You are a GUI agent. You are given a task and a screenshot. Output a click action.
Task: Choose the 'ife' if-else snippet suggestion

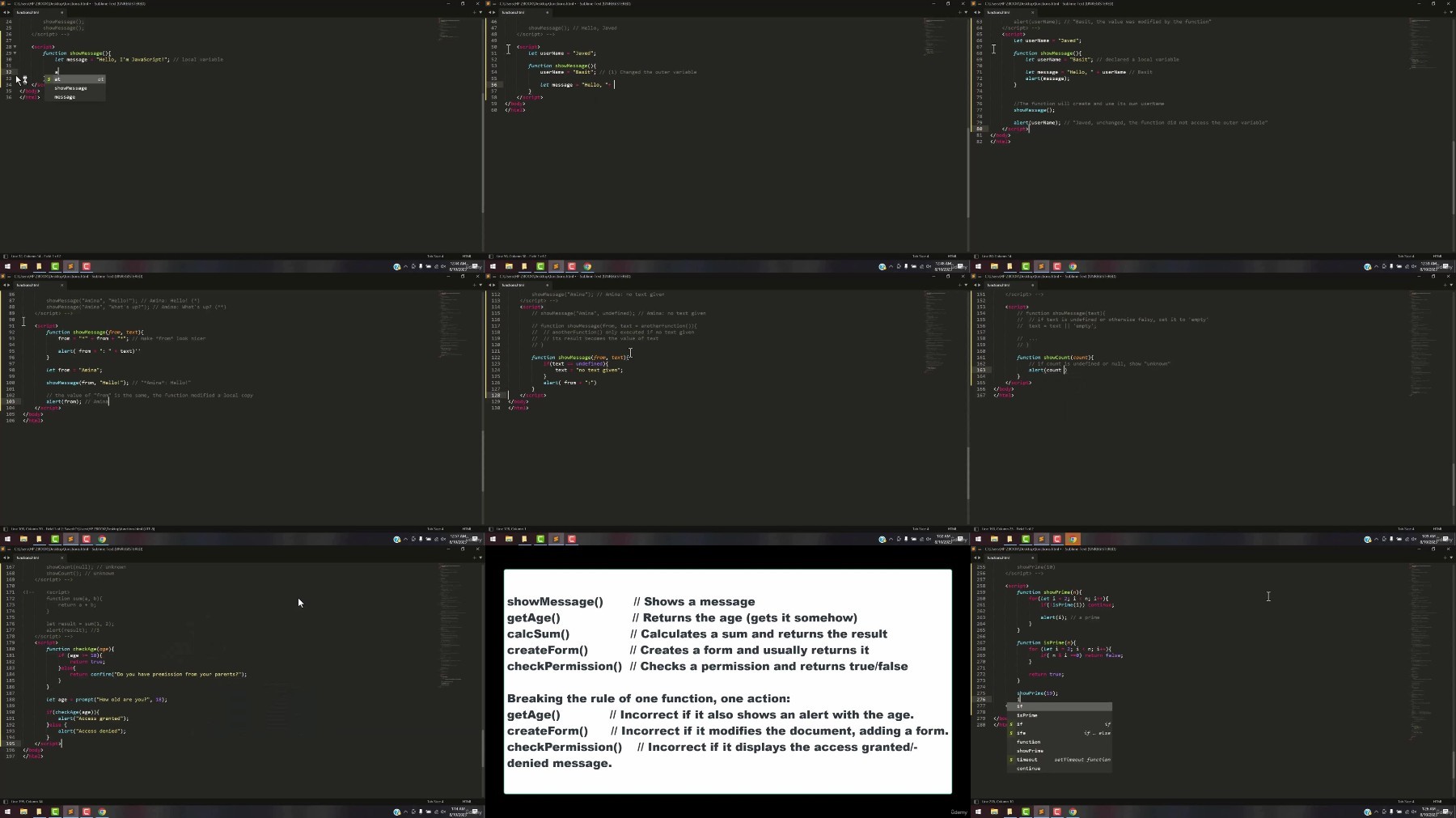point(1059,733)
